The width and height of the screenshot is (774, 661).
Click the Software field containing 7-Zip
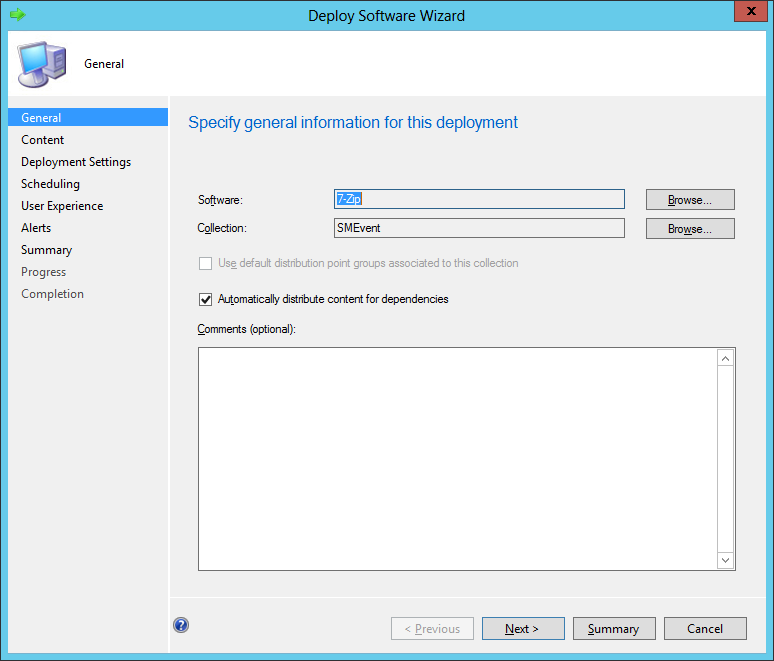coord(479,199)
